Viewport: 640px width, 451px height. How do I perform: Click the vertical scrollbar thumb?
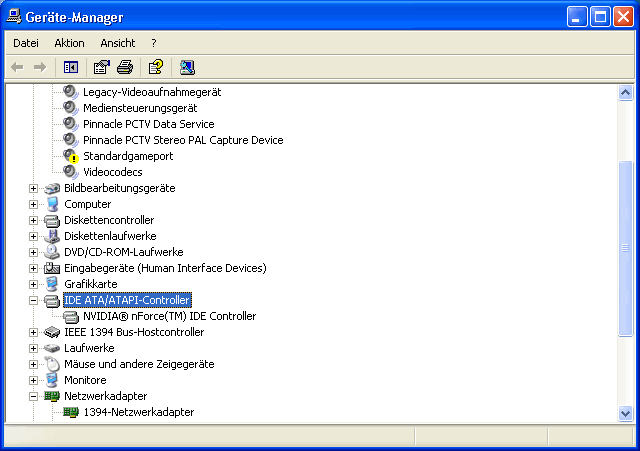click(625, 248)
